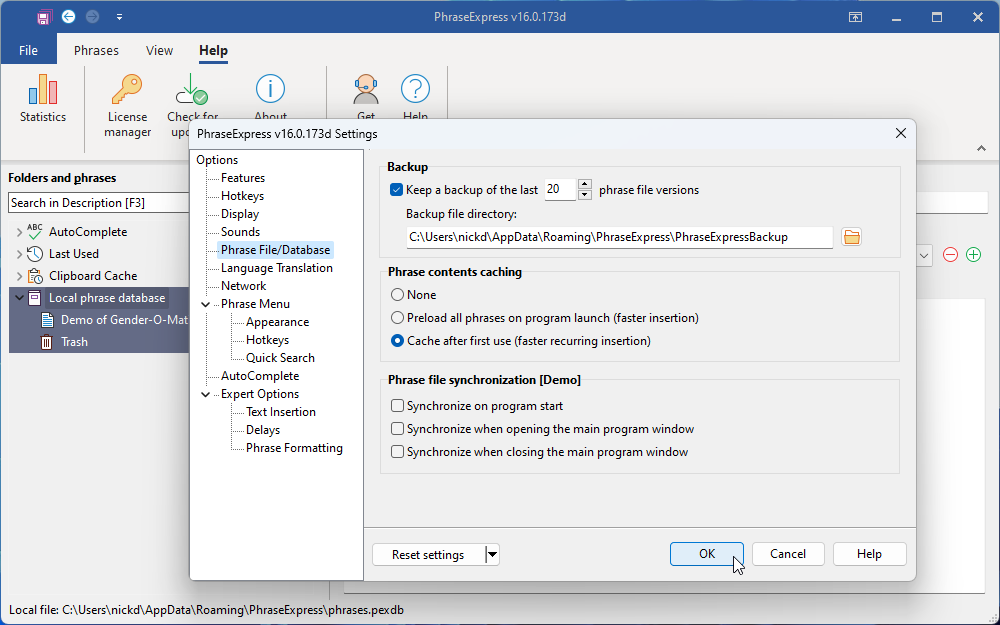Click the Statistics bar chart icon
The image size is (1000, 625).
pyautogui.click(x=43, y=90)
